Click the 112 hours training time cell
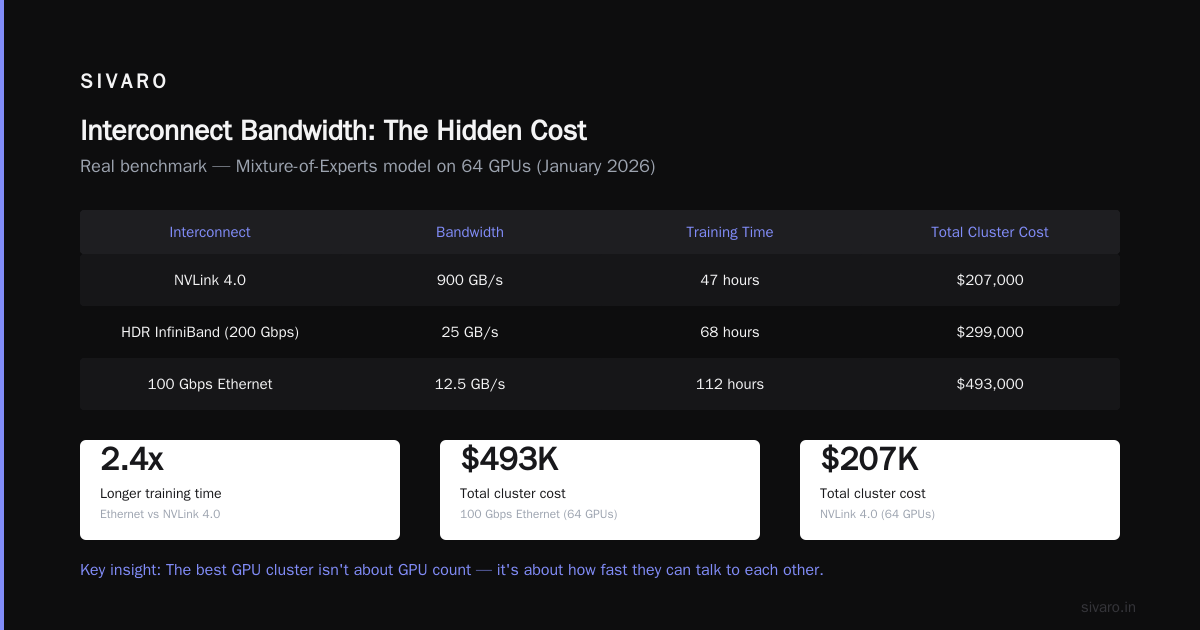The width and height of the screenshot is (1200, 630). point(730,384)
